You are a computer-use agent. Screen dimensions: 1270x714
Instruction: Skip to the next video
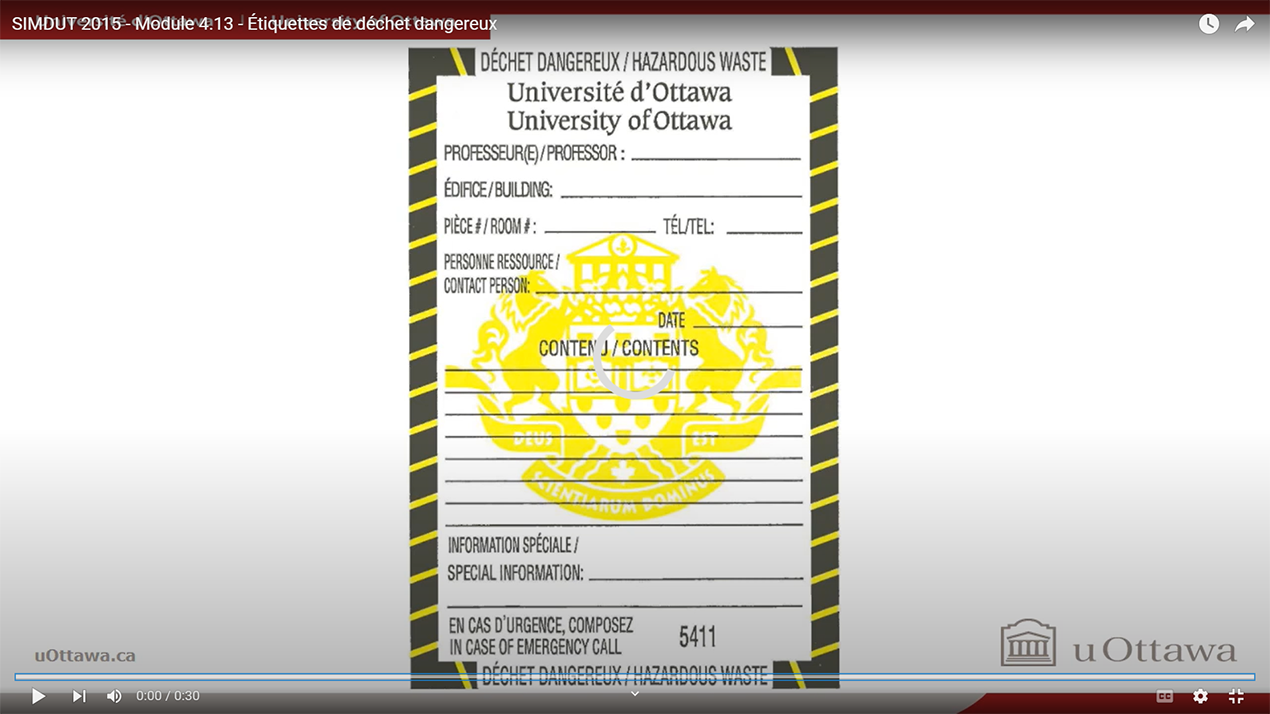[x=79, y=696]
